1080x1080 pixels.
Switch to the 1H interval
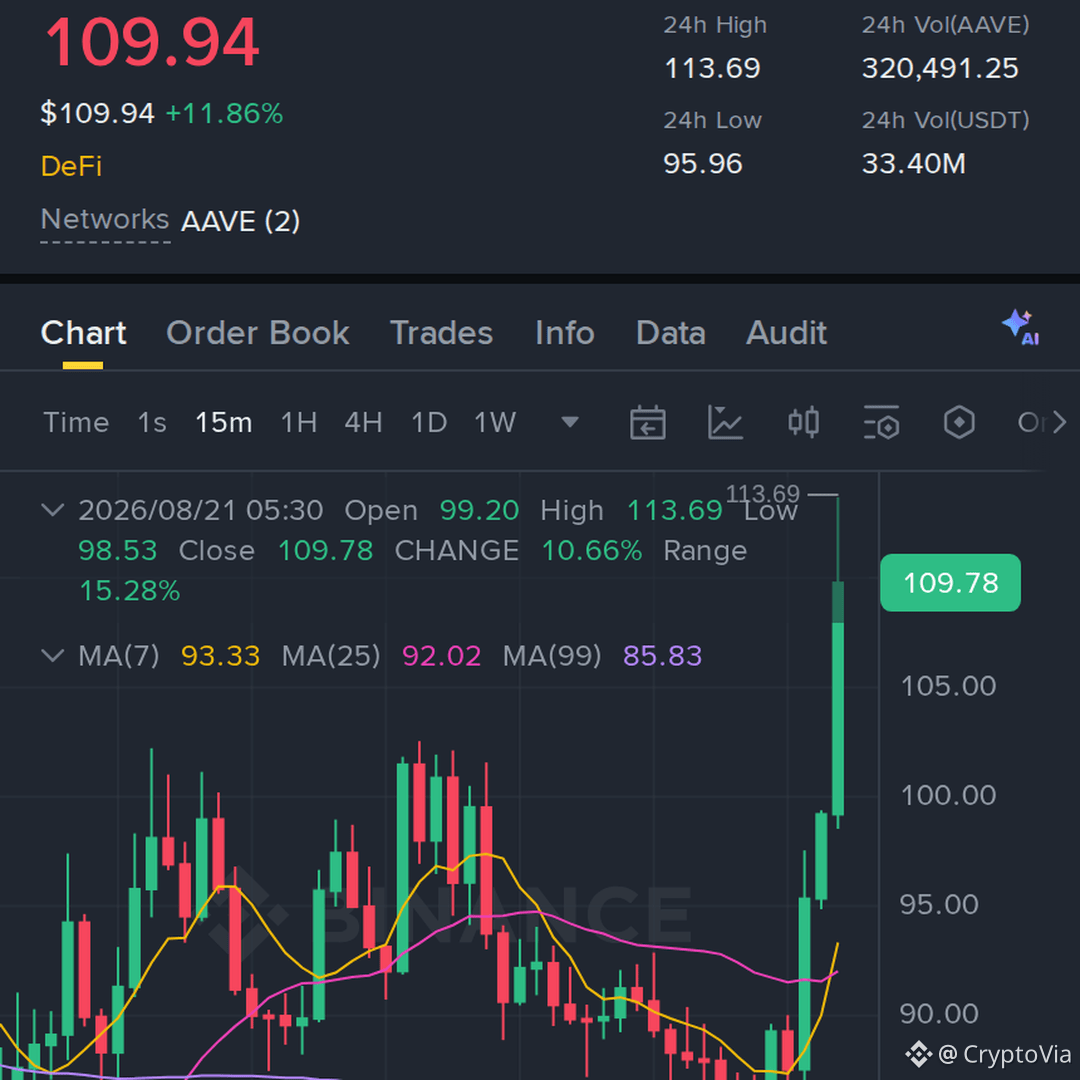coord(299,422)
